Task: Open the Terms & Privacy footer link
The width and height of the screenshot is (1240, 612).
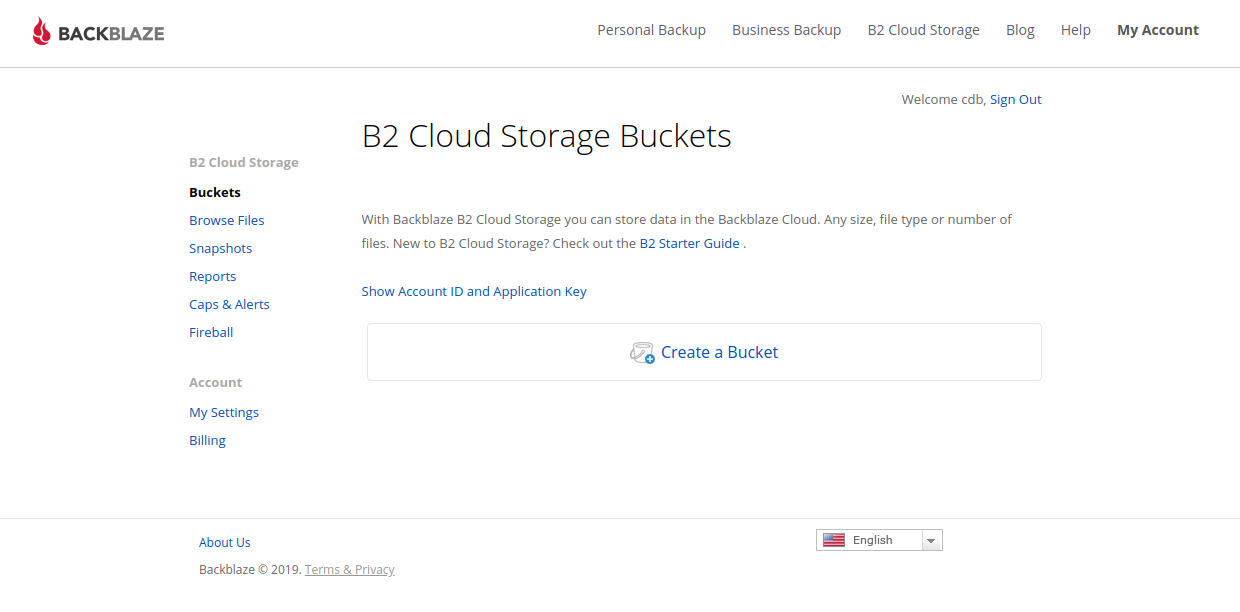Action: coord(350,570)
